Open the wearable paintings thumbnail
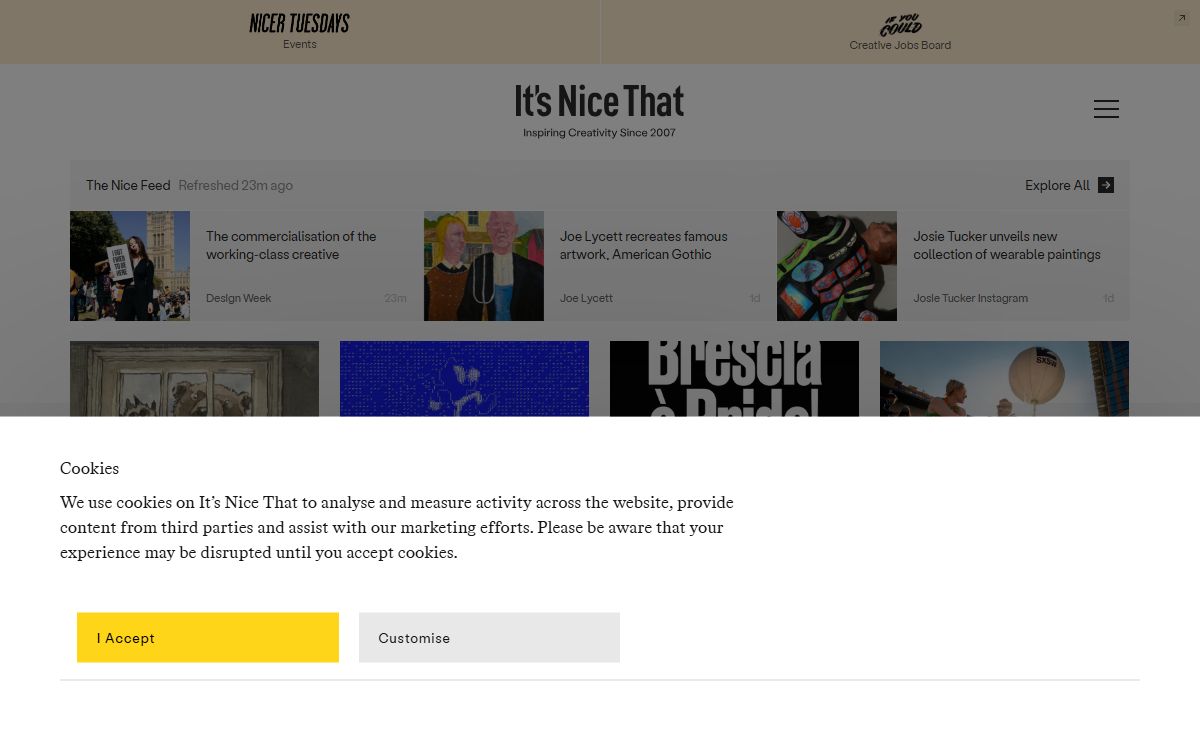Image resolution: width=1200 pixels, height=740 pixels. point(837,266)
